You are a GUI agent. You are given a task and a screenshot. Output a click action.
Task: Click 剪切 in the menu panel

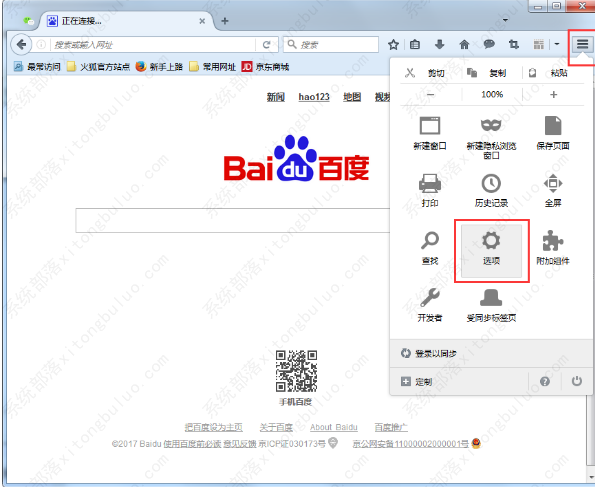(429, 73)
